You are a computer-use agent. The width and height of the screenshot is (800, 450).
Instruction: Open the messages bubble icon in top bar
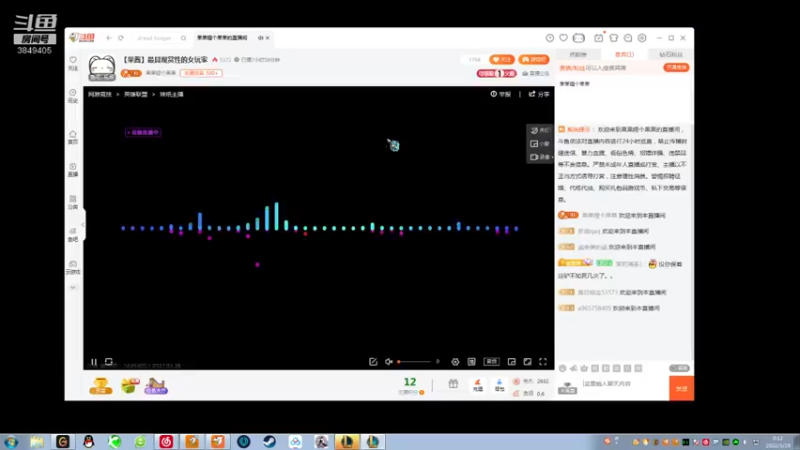coord(628,38)
